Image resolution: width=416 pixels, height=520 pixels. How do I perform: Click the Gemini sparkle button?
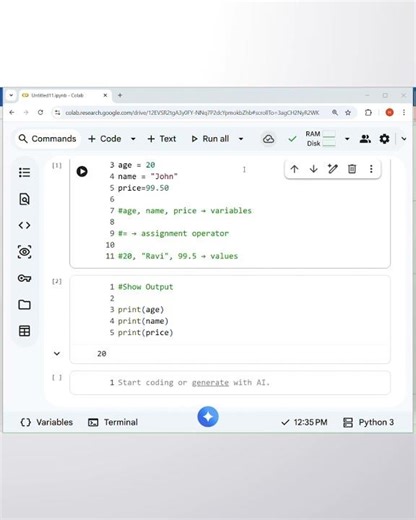coord(208,417)
